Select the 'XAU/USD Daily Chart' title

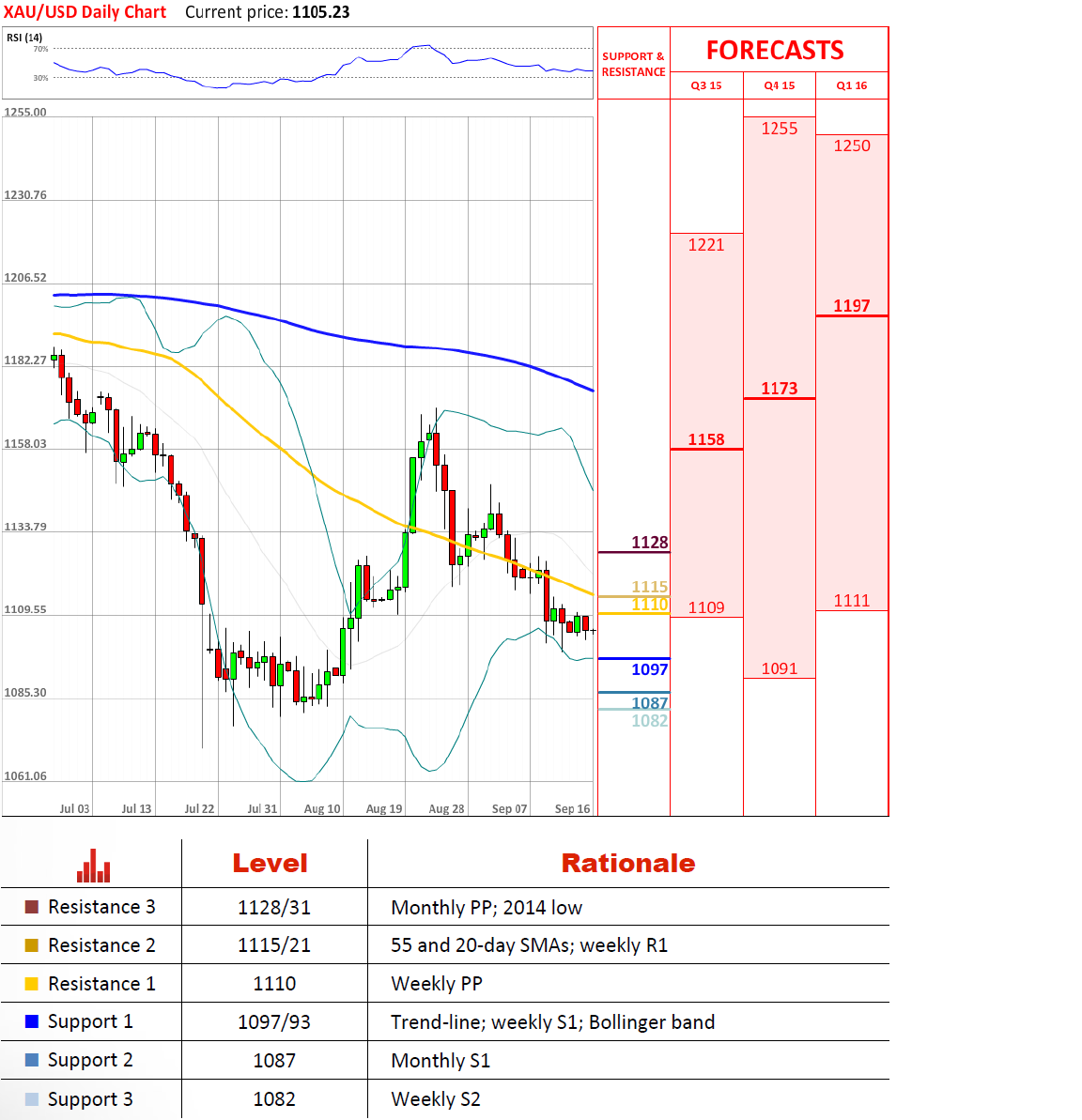point(85,12)
